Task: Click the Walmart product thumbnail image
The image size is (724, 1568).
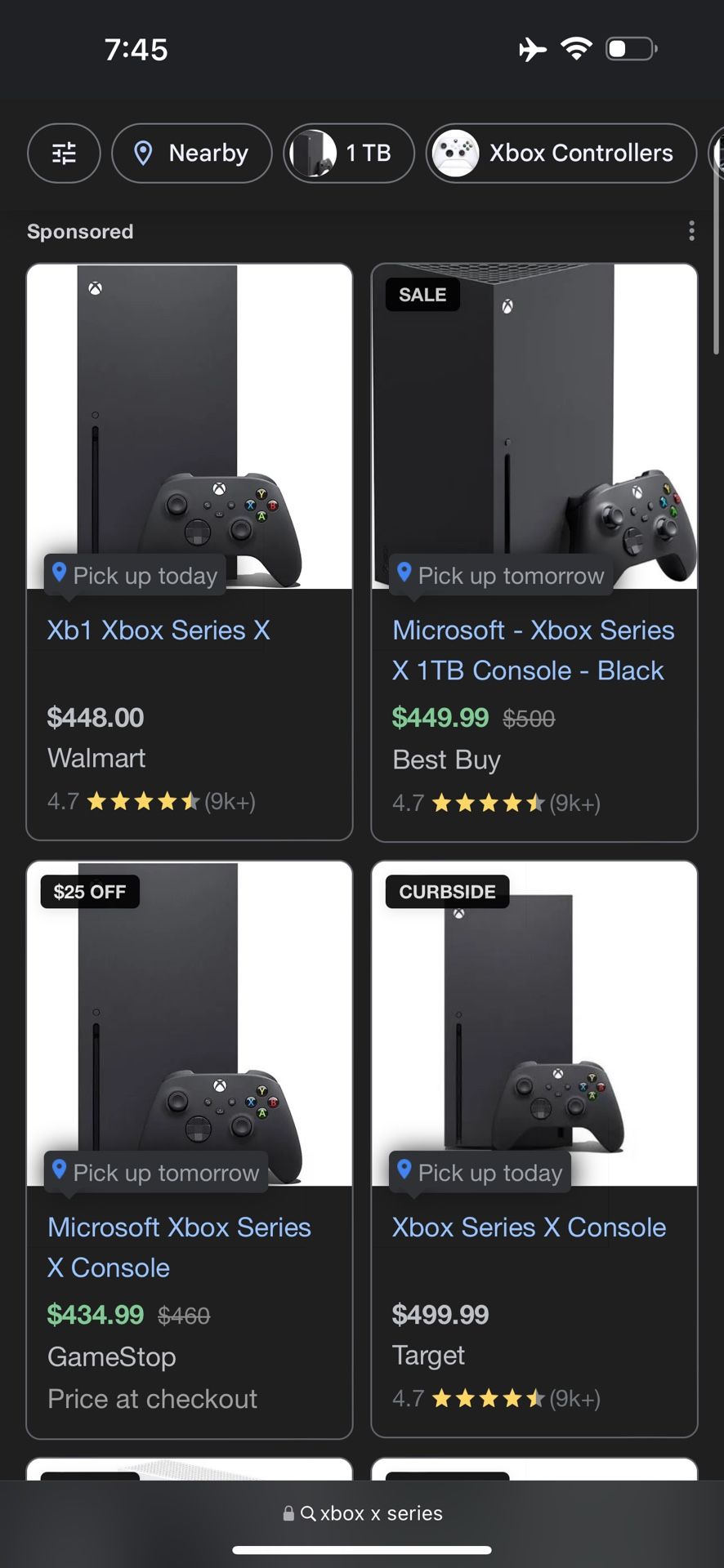Action: point(189,425)
